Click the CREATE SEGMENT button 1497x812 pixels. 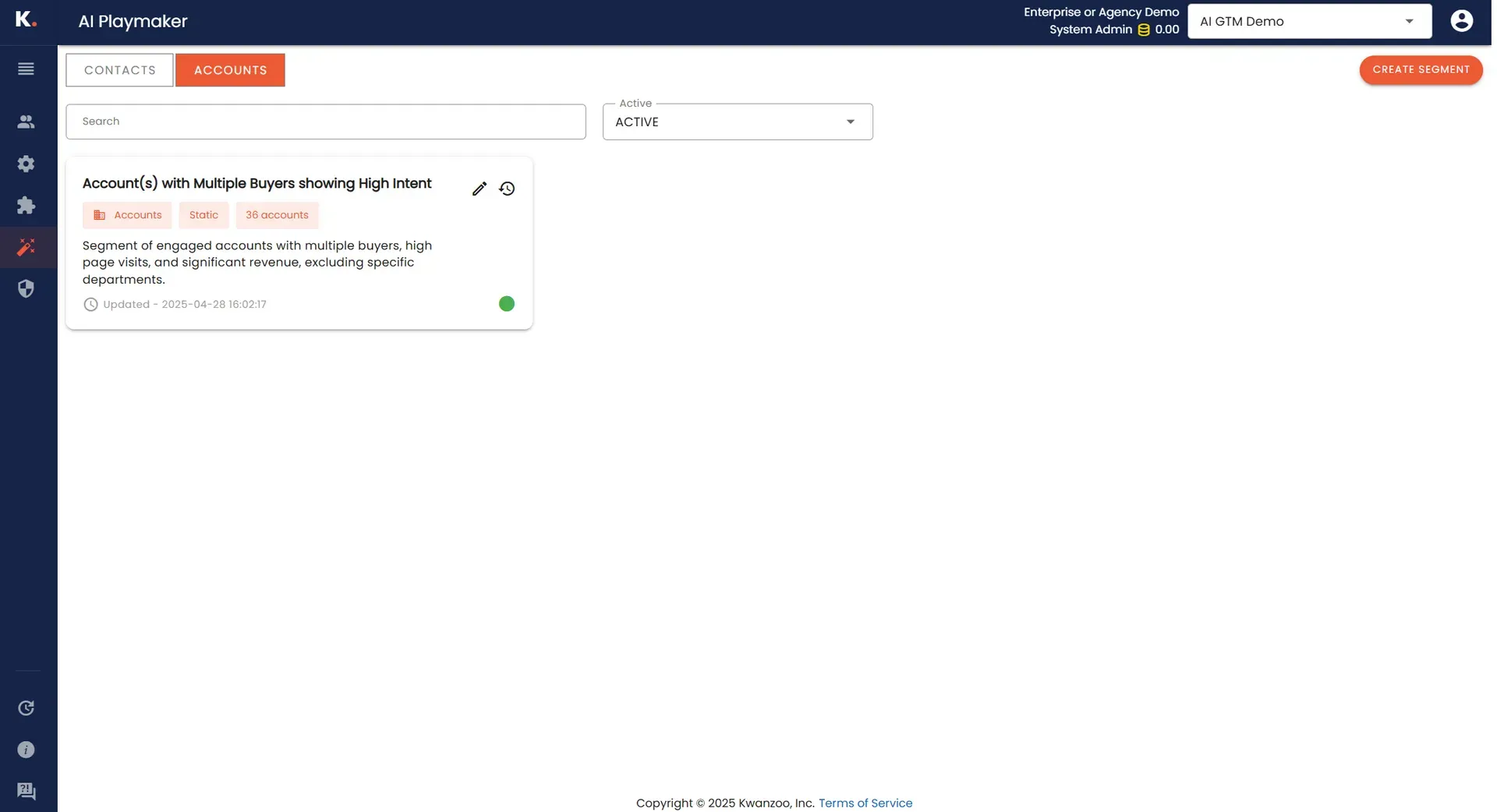click(x=1421, y=69)
